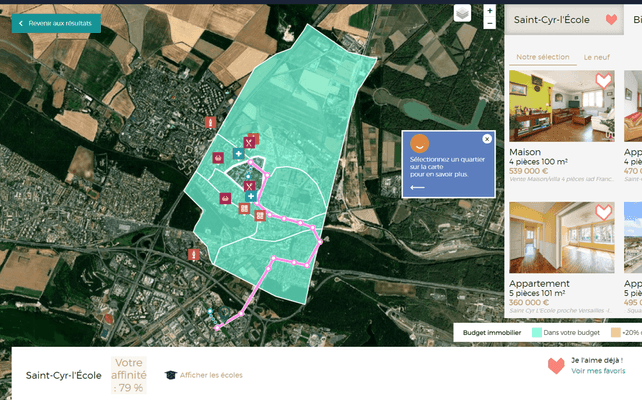Open the map layers selector icon
Screen dimensions: 642x400
462,13
